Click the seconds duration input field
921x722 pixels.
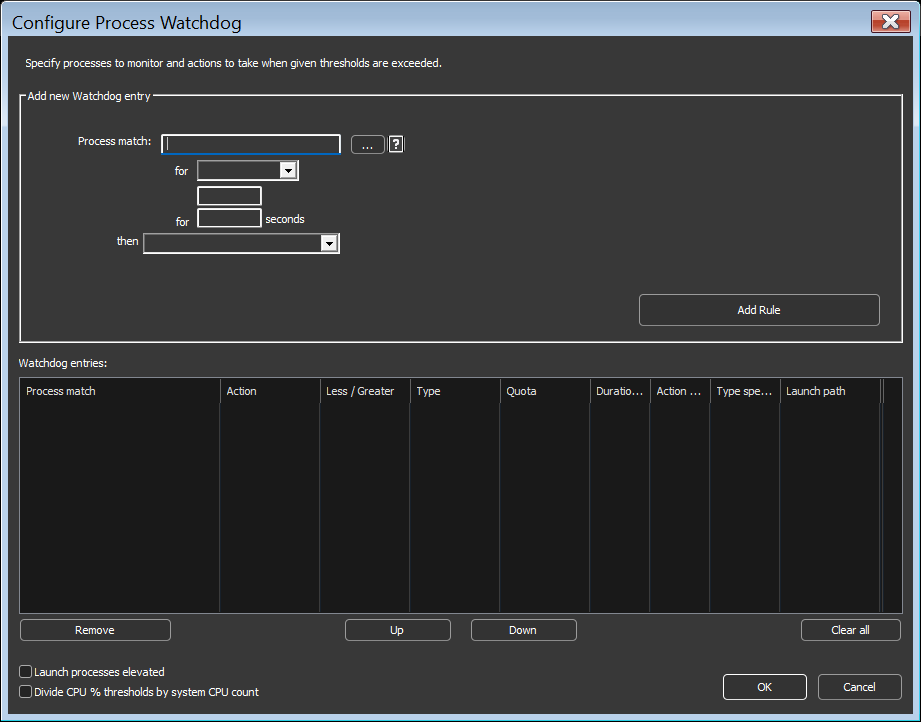coord(229,218)
